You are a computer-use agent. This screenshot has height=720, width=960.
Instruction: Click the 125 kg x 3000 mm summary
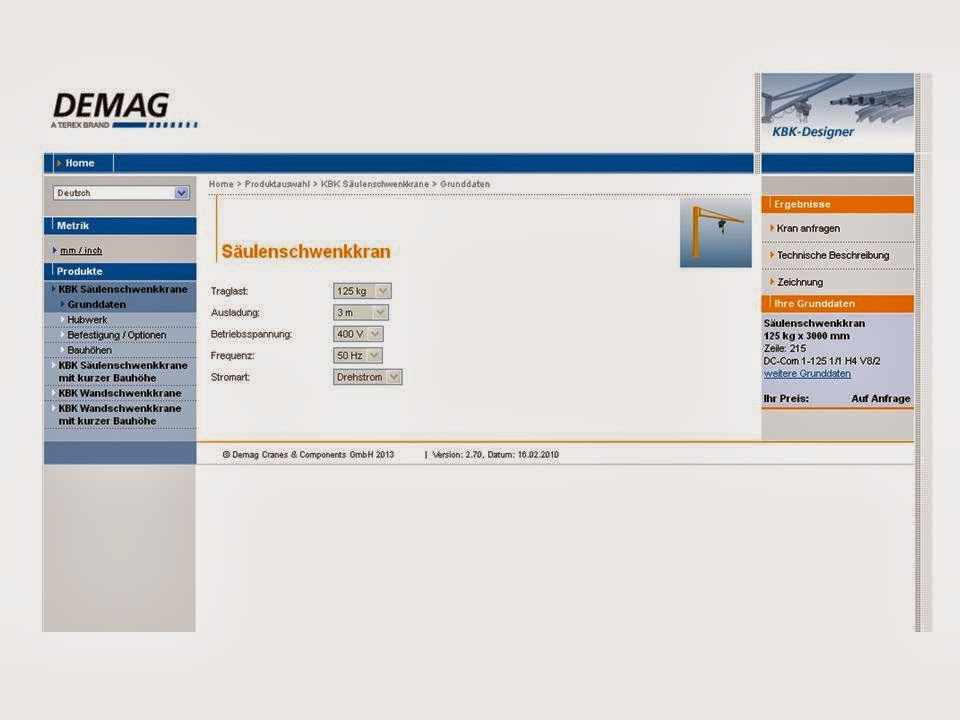pyautogui.click(x=806, y=336)
